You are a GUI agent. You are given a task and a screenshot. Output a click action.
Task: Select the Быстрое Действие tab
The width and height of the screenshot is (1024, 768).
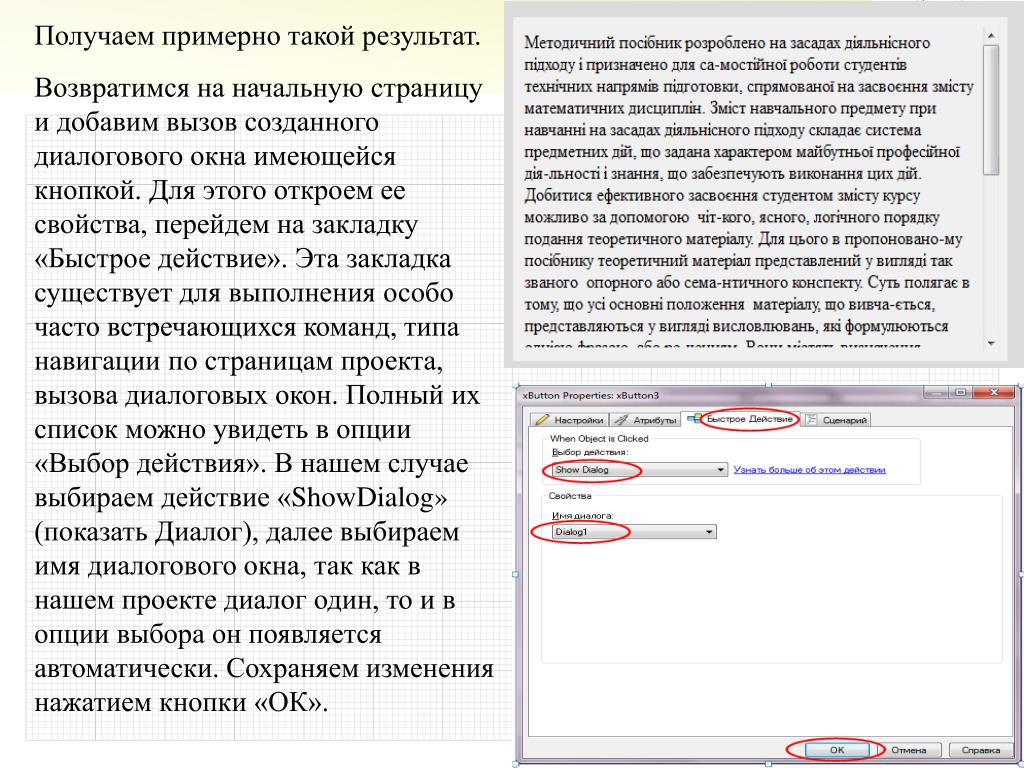(x=742, y=419)
